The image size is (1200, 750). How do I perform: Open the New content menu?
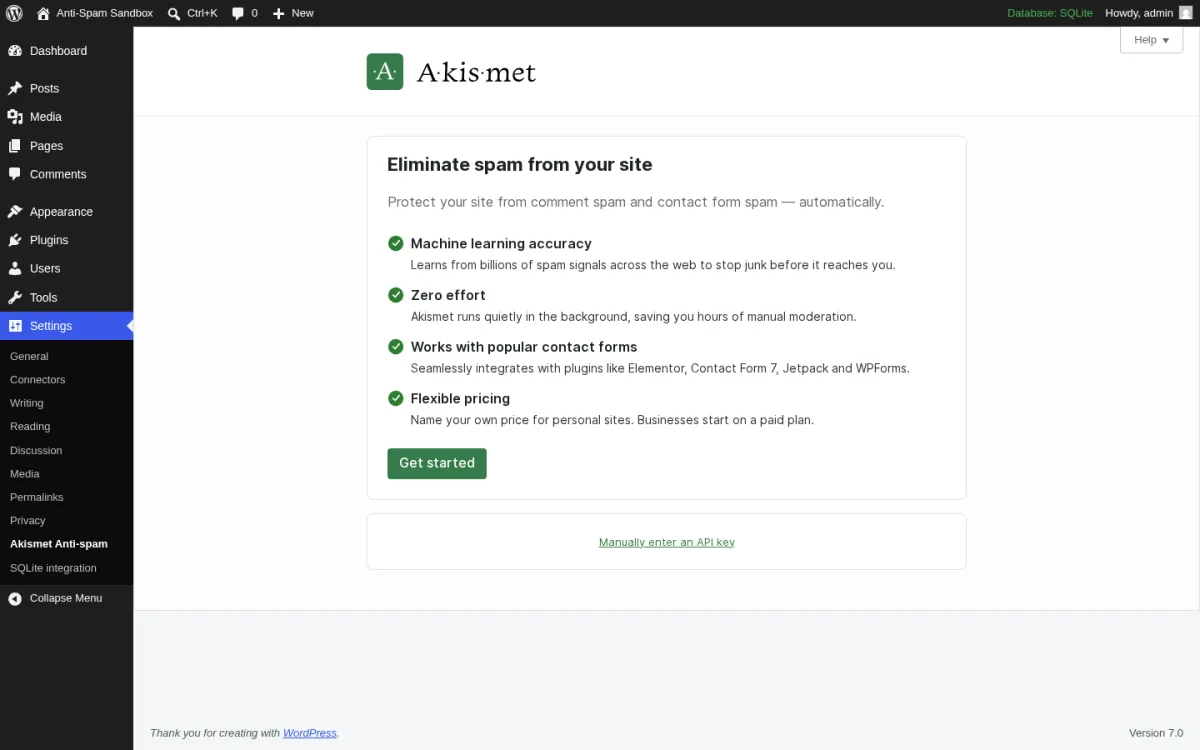(293, 13)
